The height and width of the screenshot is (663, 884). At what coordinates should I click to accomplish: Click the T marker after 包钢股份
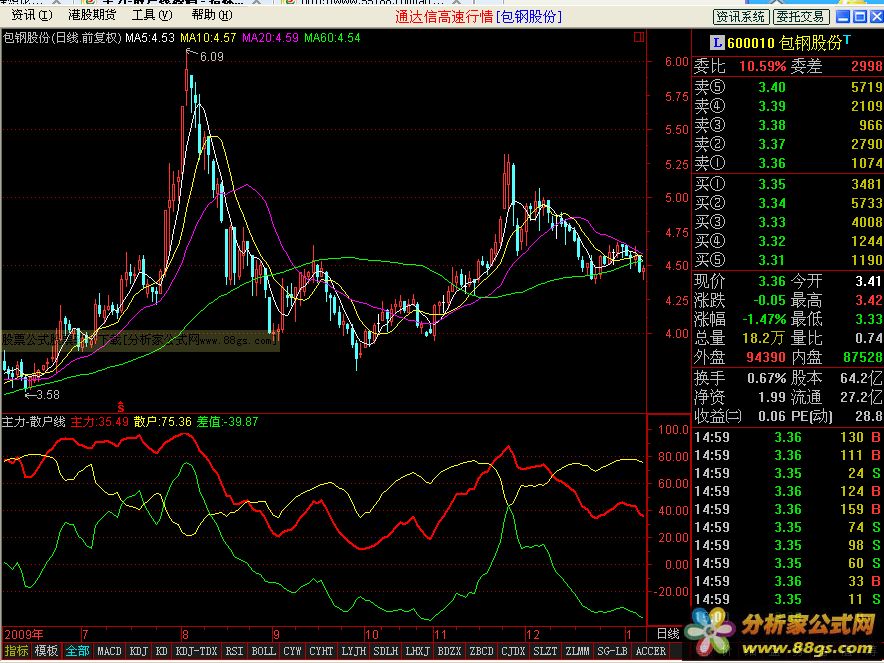(x=847, y=39)
